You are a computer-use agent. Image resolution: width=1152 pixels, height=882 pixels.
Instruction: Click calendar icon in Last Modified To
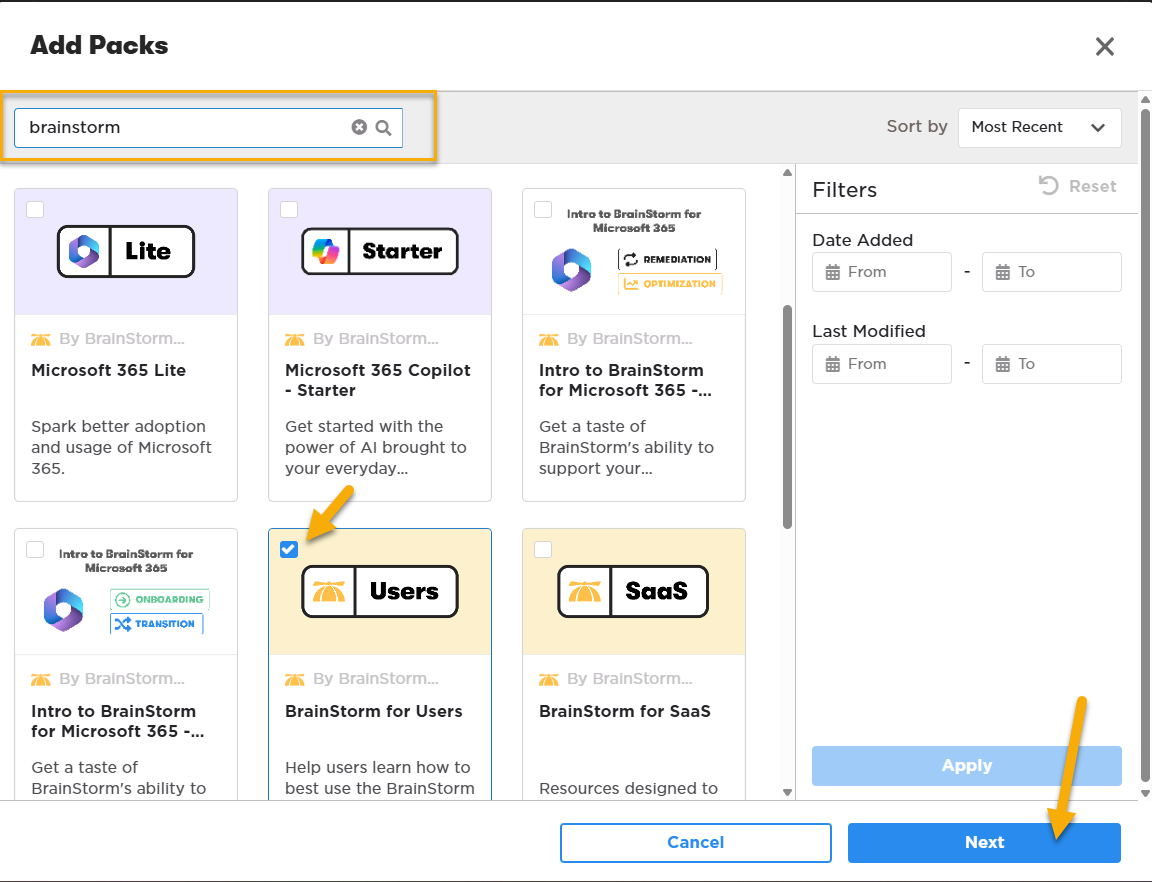click(x=1003, y=365)
